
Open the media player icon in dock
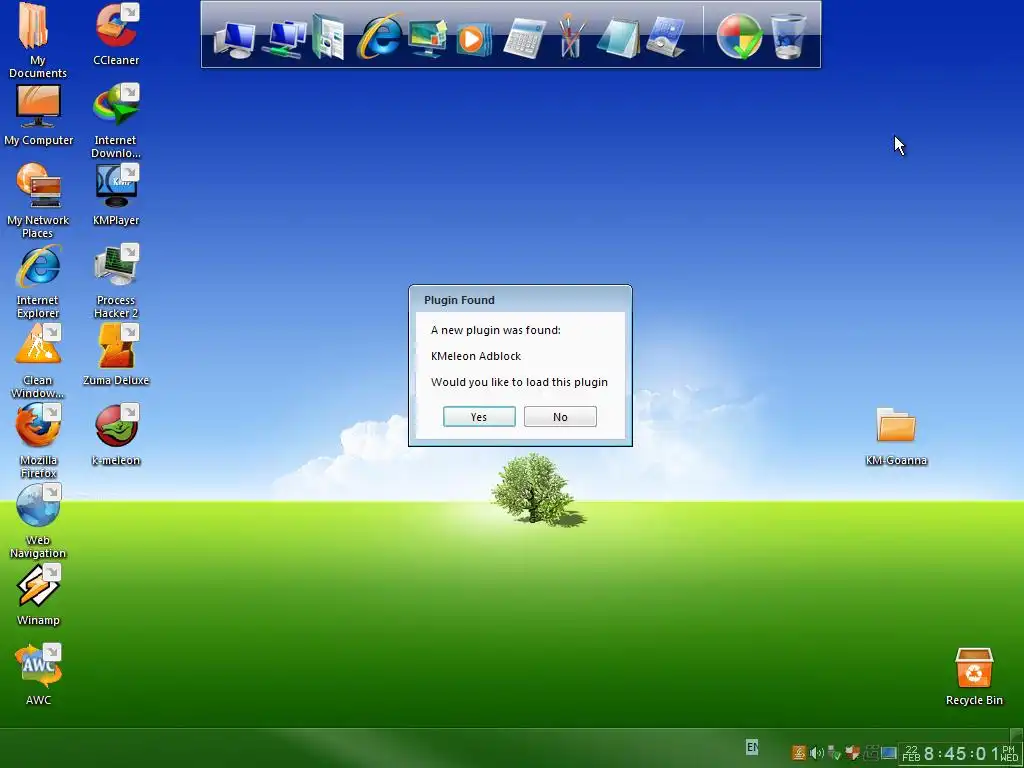(x=473, y=39)
